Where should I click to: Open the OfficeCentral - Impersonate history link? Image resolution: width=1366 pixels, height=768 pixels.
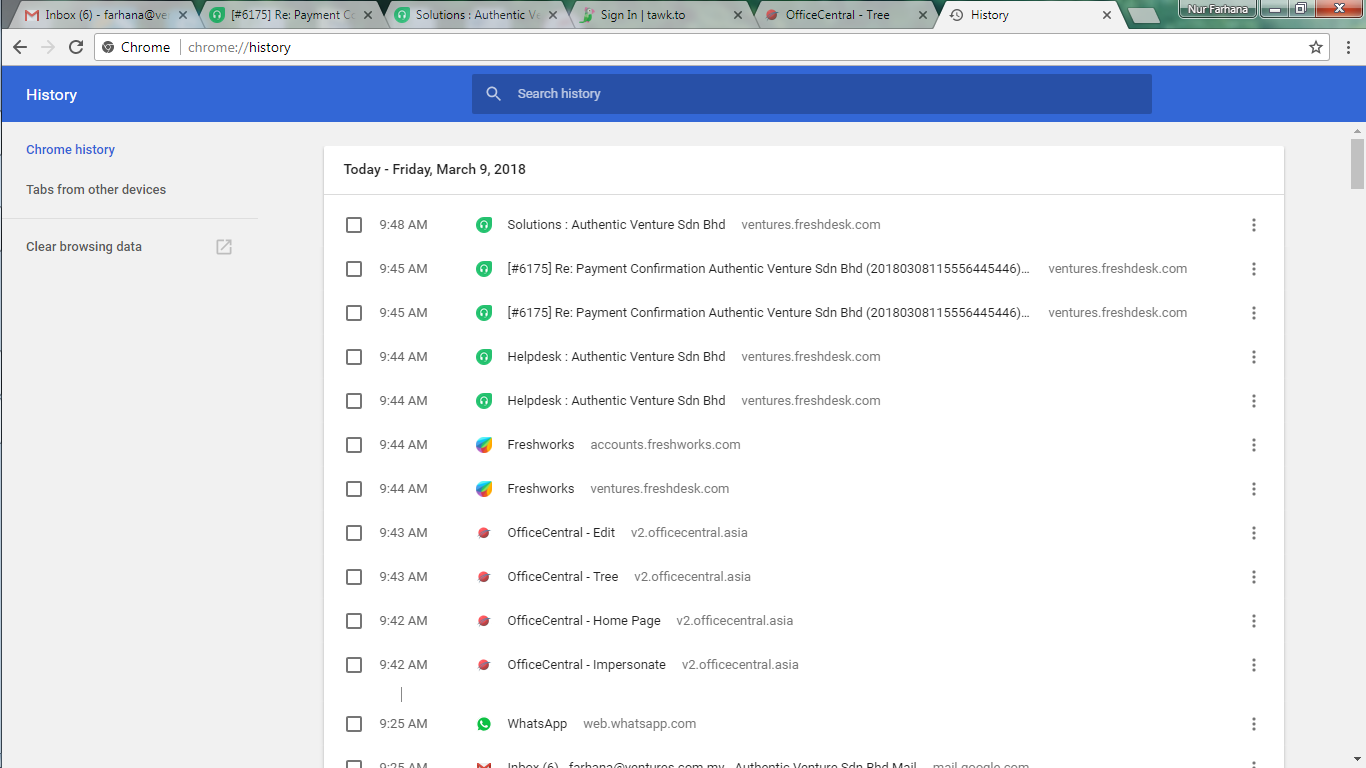coord(586,665)
